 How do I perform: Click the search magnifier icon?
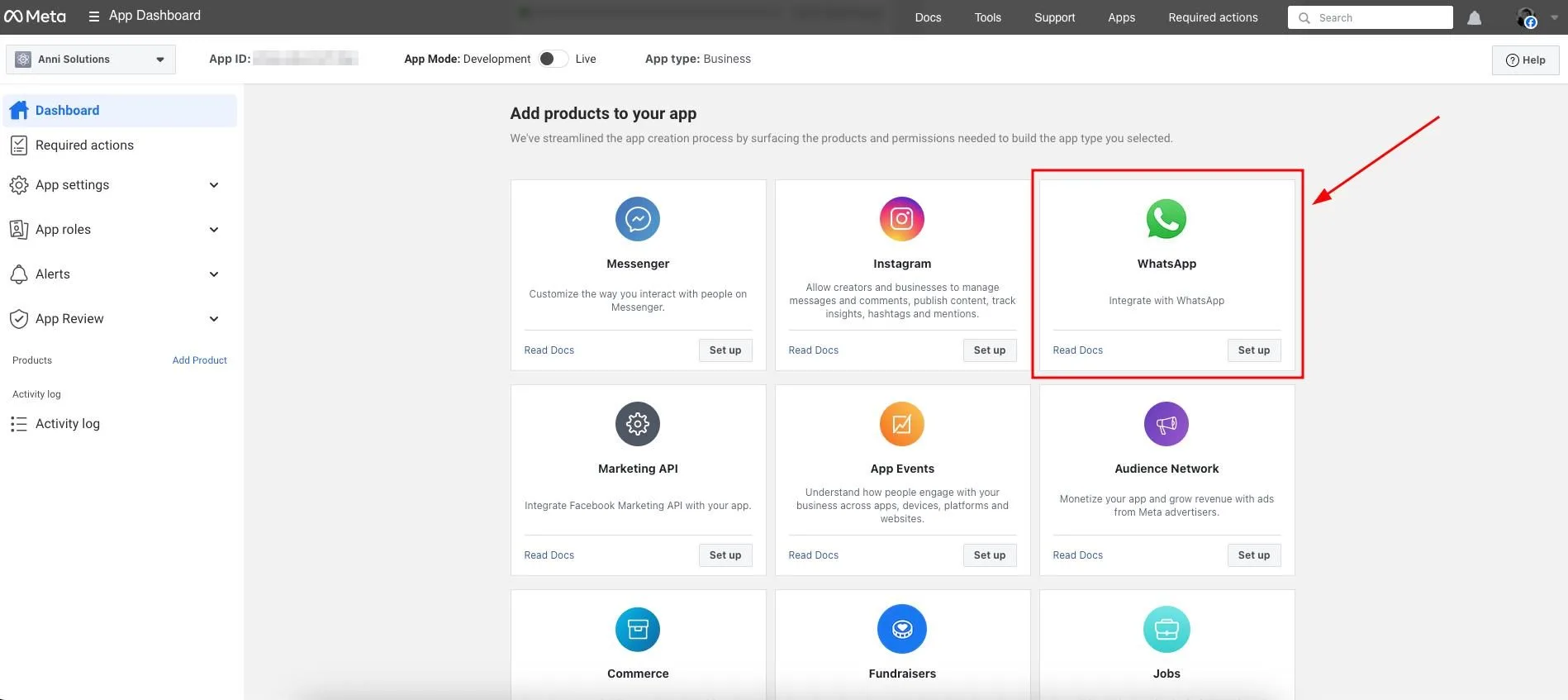1304,17
